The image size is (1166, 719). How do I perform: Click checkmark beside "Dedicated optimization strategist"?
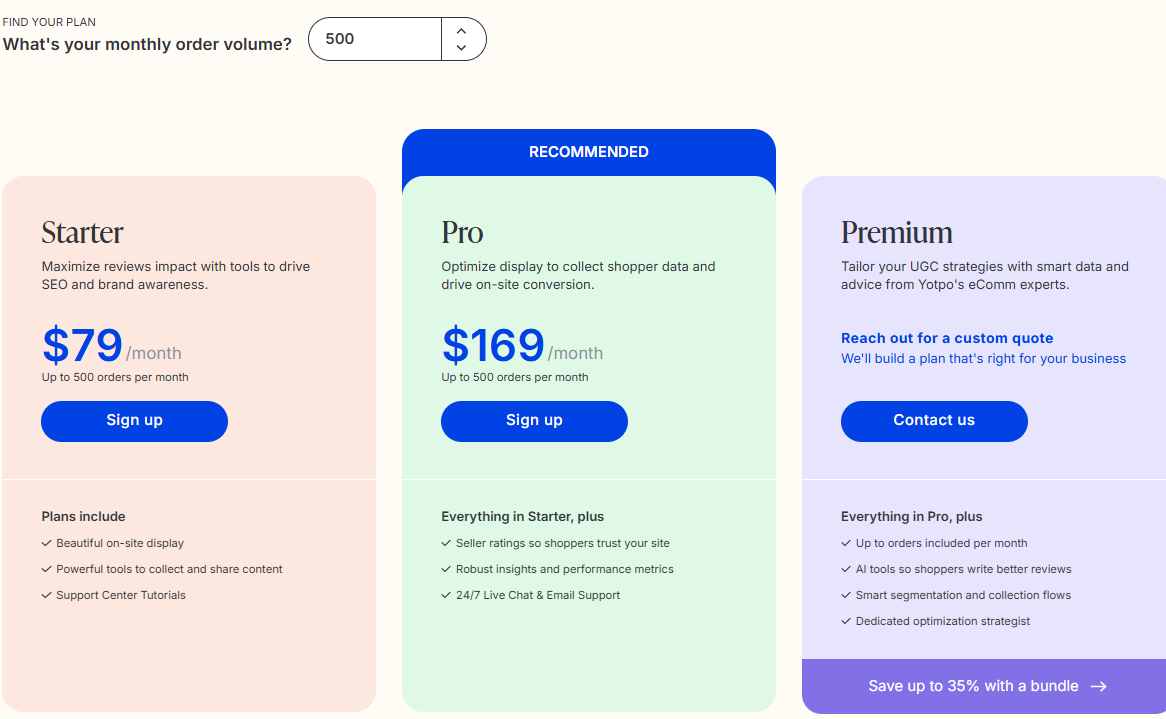(846, 621)
